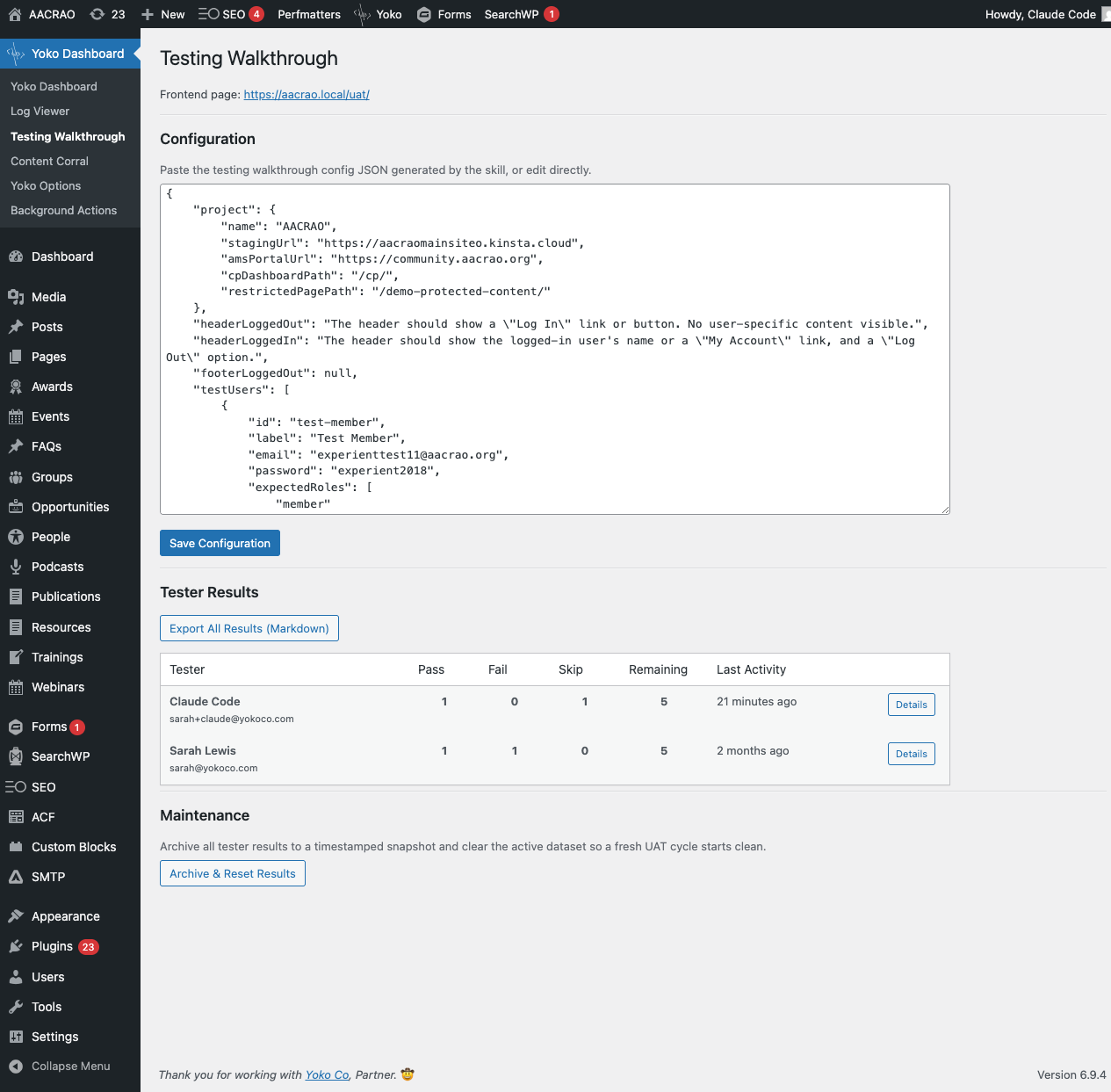This screenshot has height=1092, width=1111.
Task: Click inside the configuration JSON textarea
Action: [555, 349]
